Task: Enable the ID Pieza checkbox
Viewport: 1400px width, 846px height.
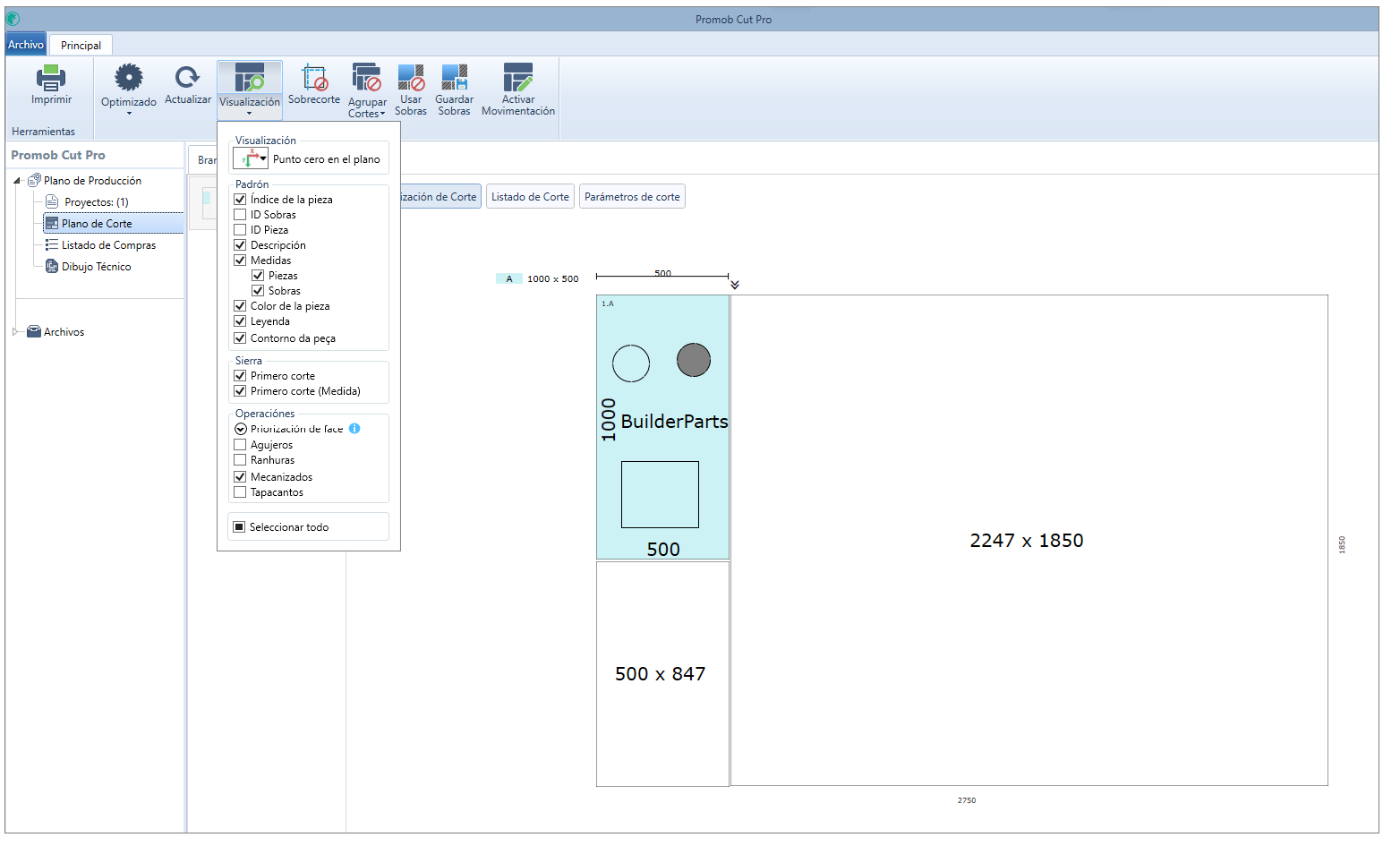Action: [x=240, y=230]
